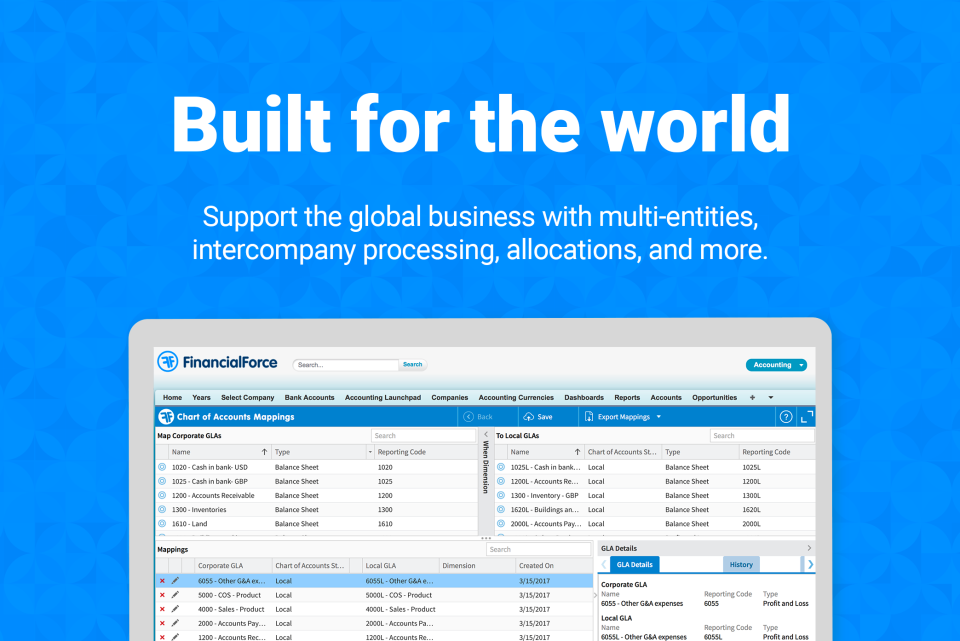
Task: Open the Bank Accounts menu item
Action: coord(309,397)
